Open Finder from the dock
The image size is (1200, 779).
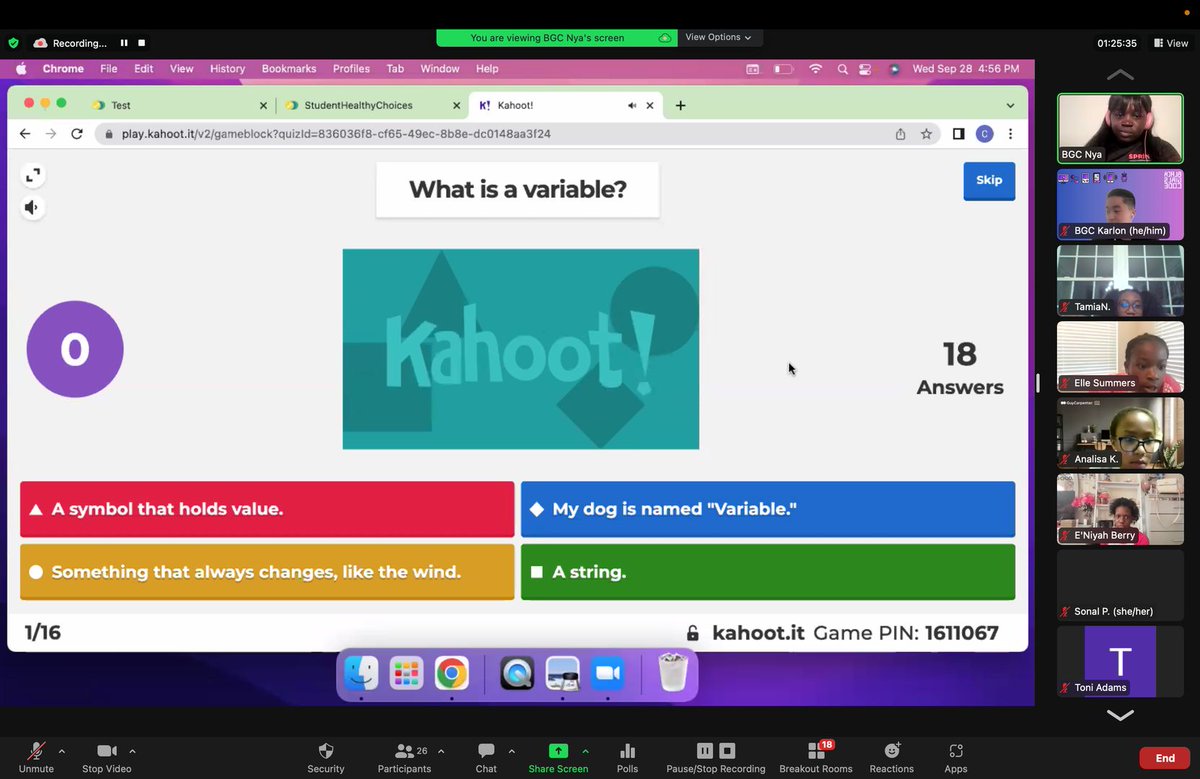(361, 674)
